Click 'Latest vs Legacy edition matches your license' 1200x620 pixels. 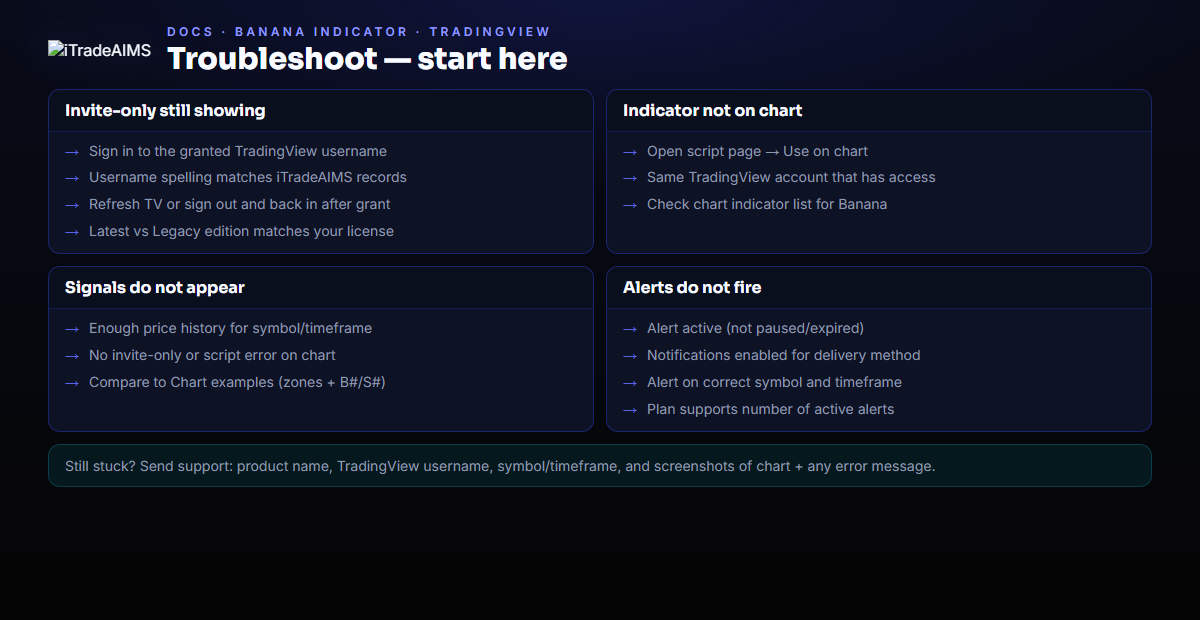241,231
